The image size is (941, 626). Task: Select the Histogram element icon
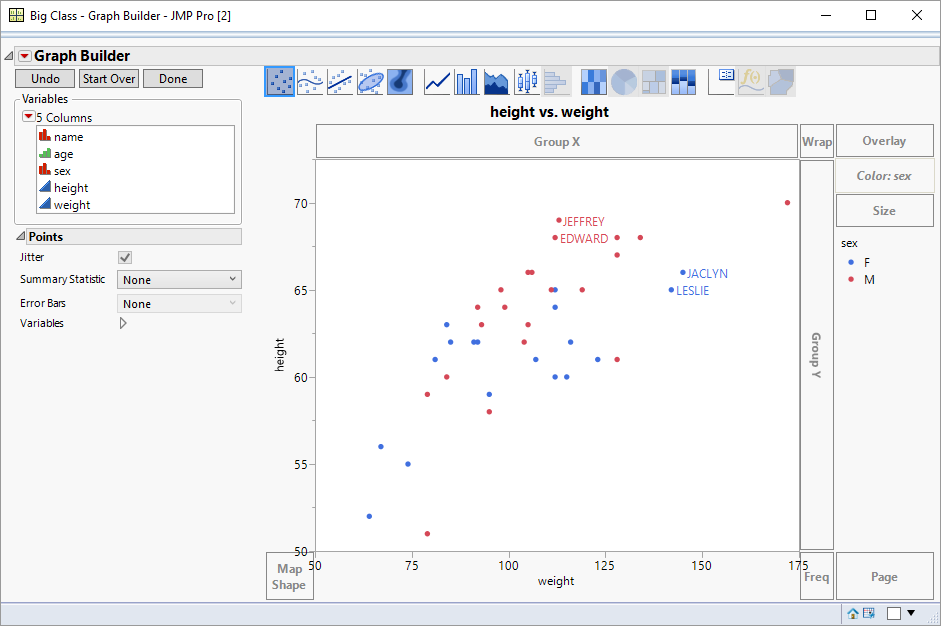[x=556, y=81]
